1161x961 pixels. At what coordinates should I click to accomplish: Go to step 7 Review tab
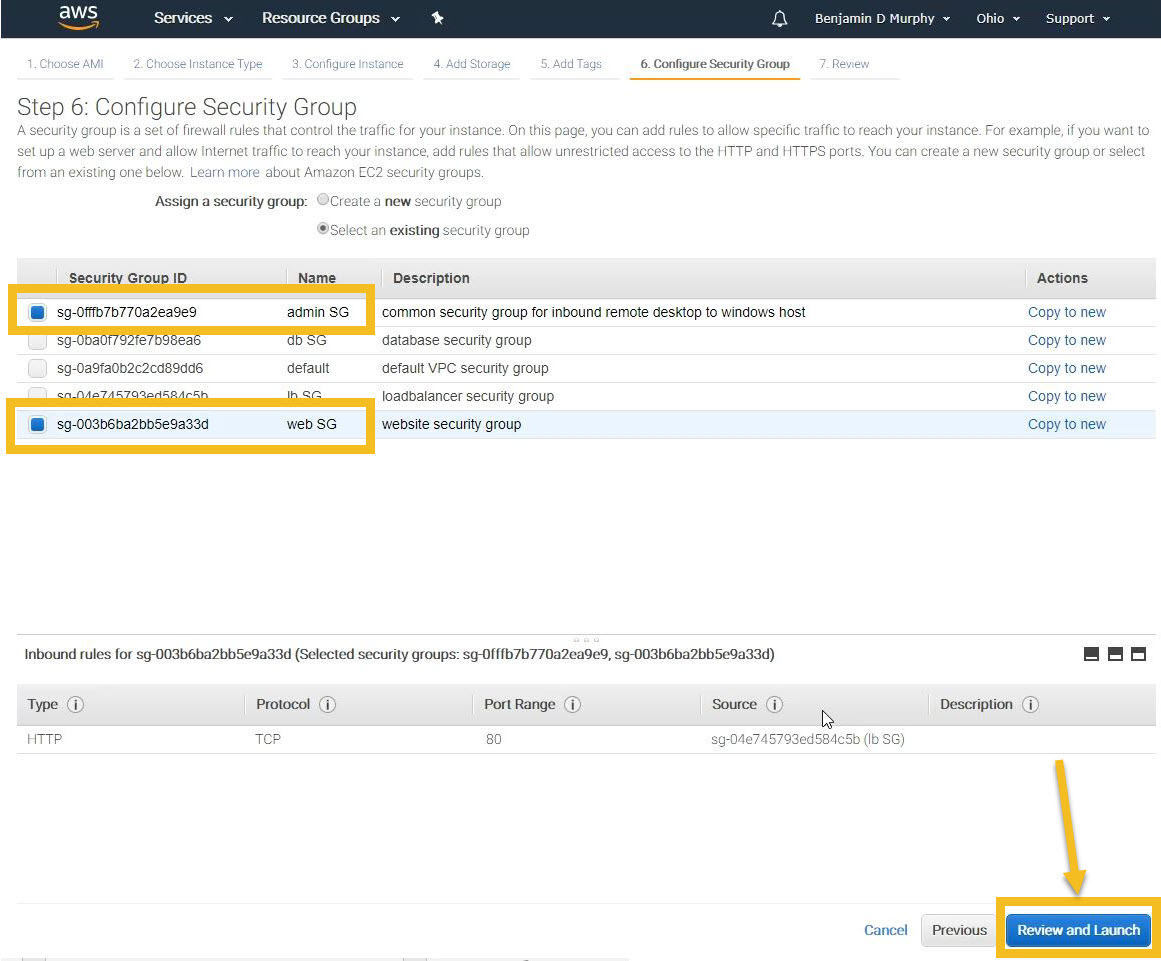(844, 64)
